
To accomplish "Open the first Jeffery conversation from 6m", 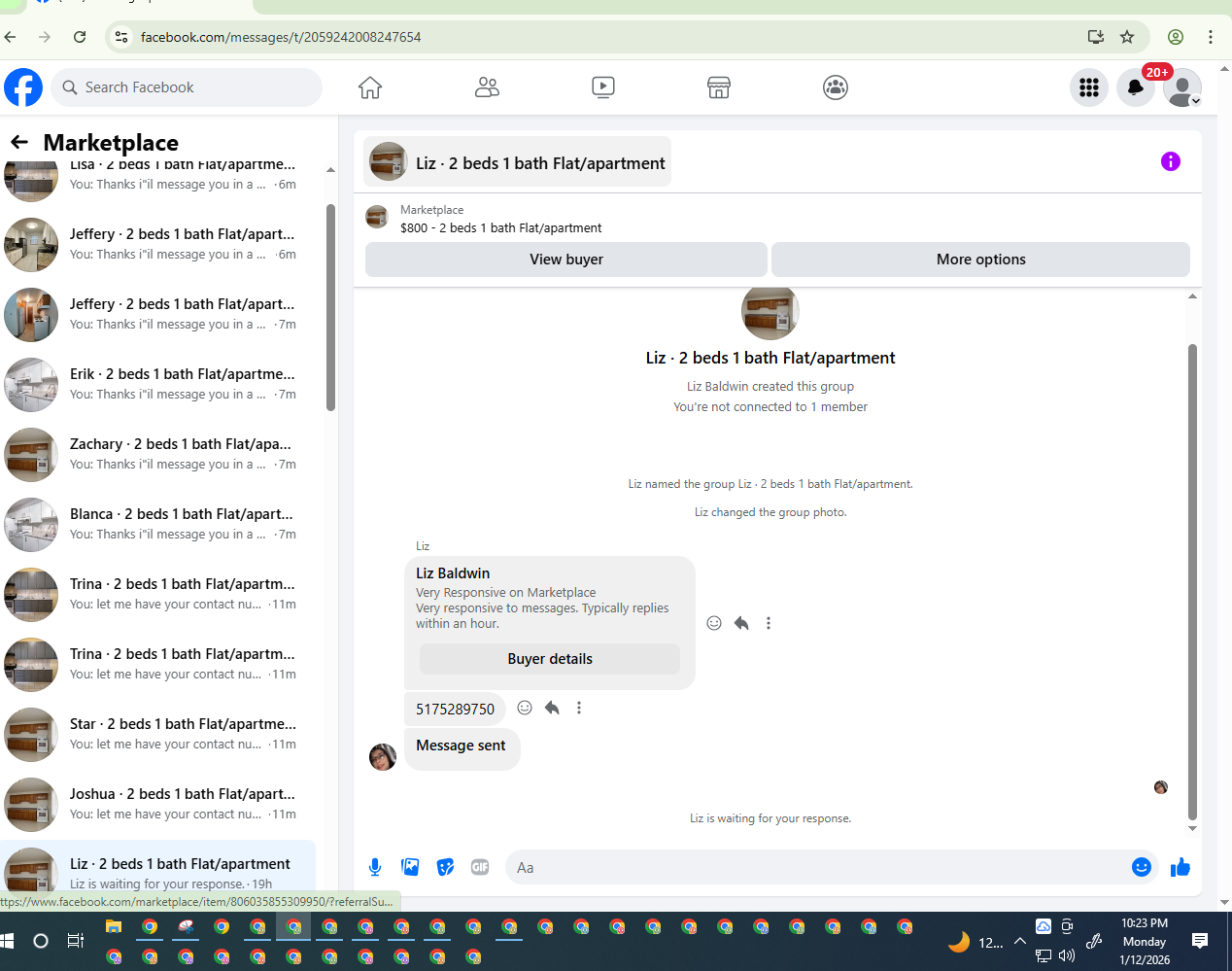I will click(x=159, y=244).
